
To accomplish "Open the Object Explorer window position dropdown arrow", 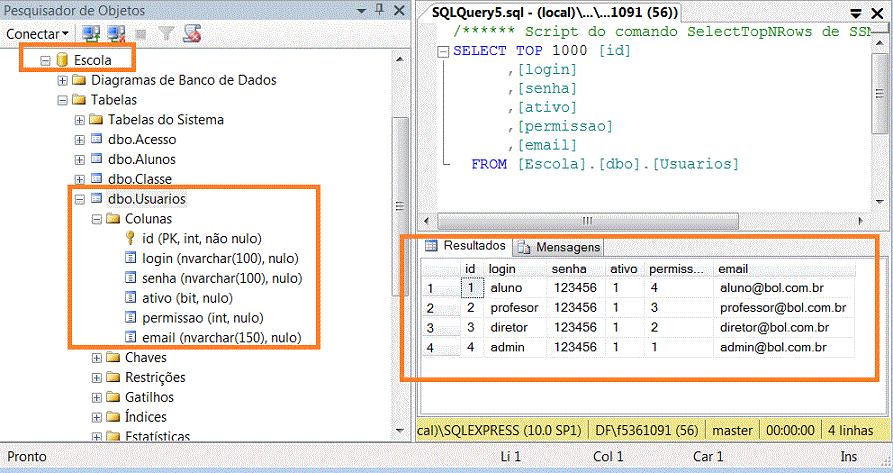I will click(x=361, y=11).
